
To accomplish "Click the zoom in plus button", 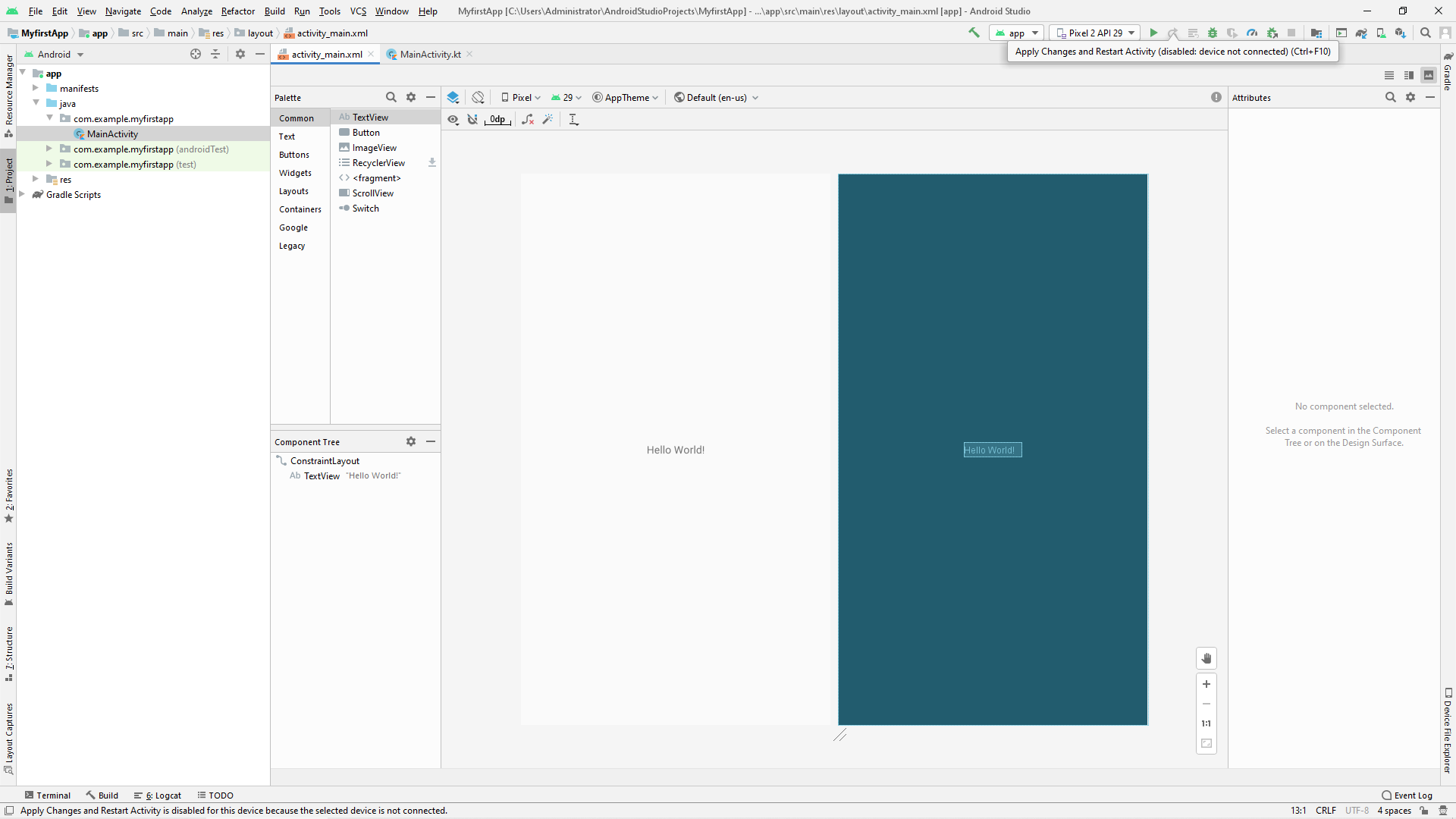I will tap(1207, 684).
